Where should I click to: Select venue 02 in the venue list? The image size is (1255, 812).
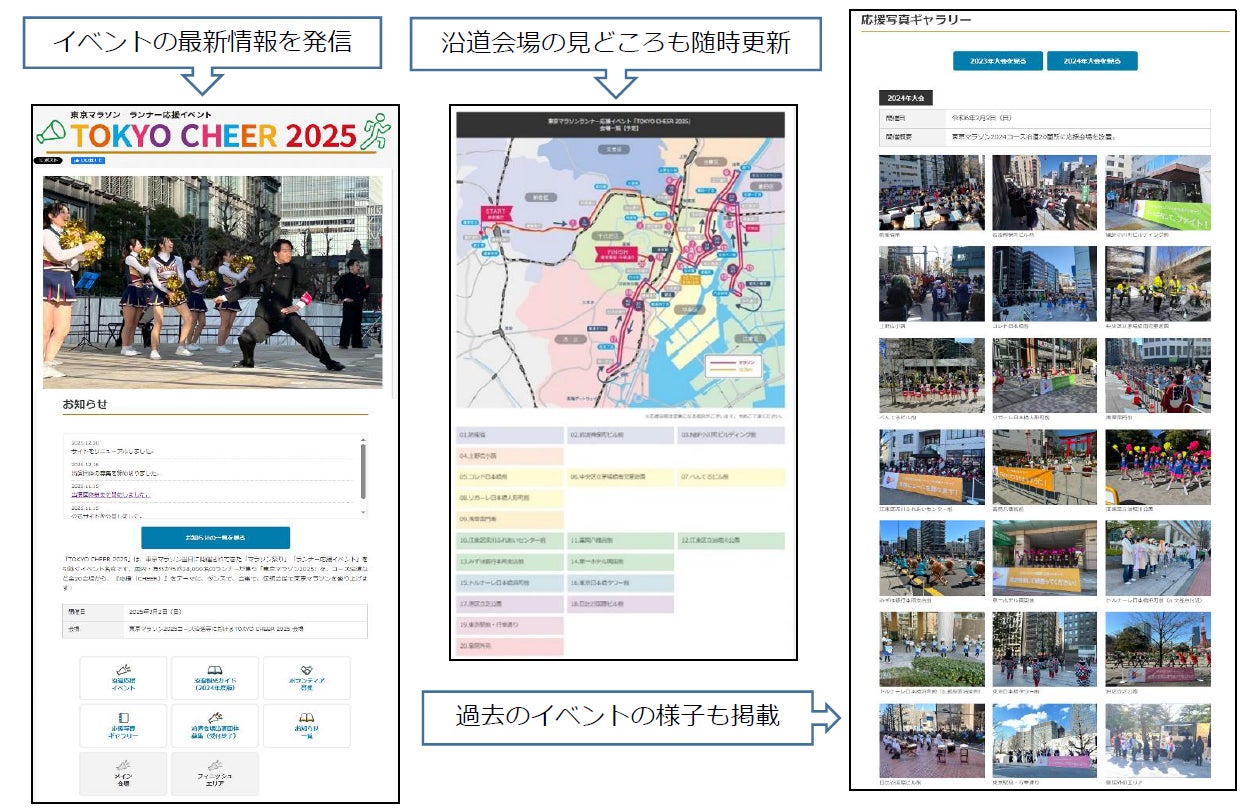pyautogui.click(x=620, y=436)
